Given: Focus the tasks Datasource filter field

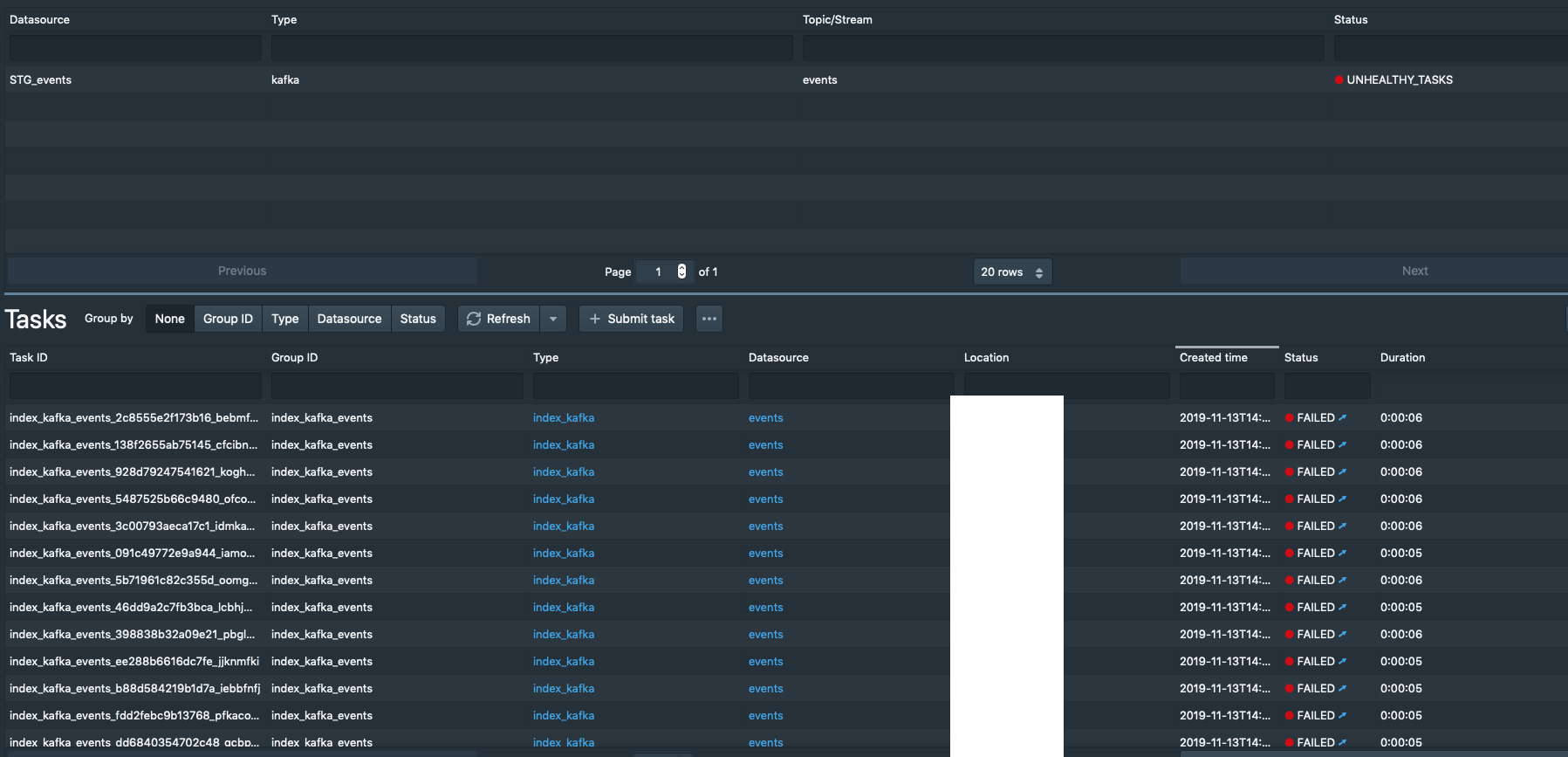Looking at the screenshot, I should click(x=851, y=386).
